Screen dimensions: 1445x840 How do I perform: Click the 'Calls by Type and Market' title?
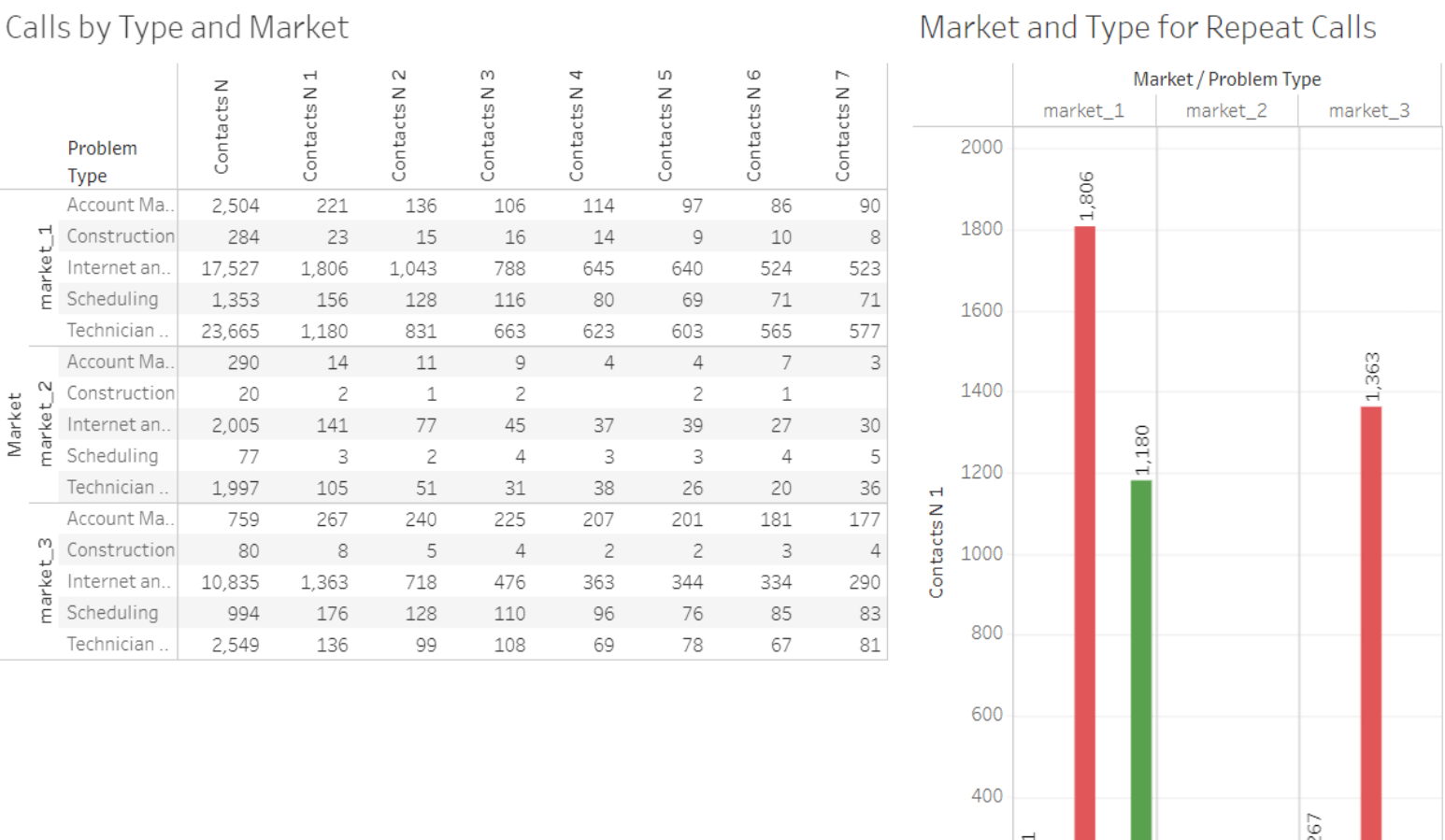point(177,27)
